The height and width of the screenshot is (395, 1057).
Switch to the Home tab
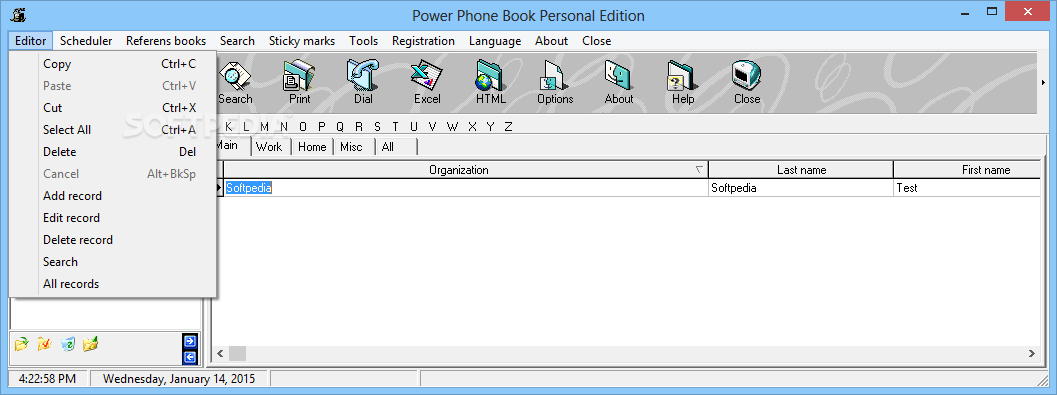(312, 147)
